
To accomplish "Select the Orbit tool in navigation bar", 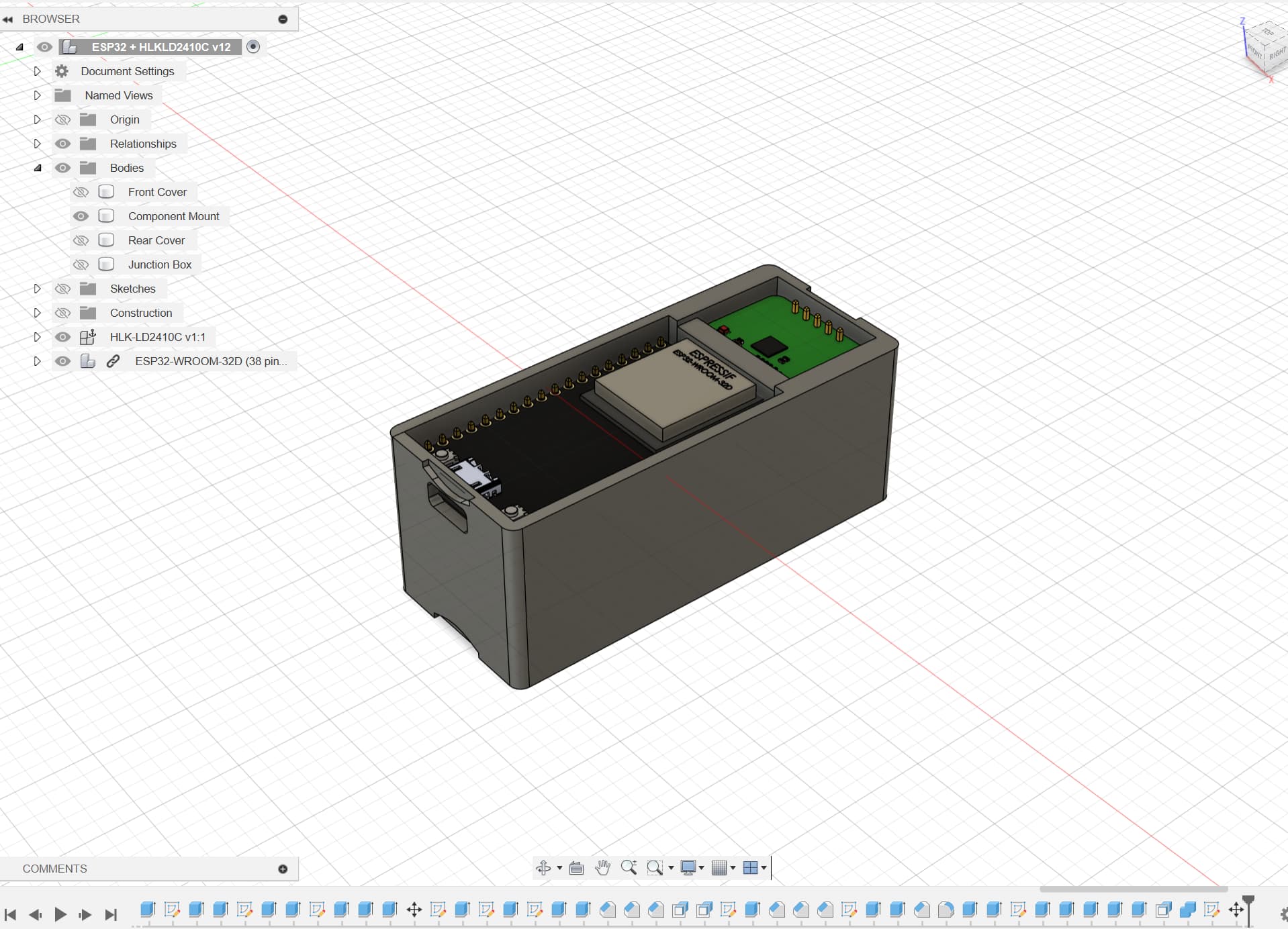I will pos(543,868).
